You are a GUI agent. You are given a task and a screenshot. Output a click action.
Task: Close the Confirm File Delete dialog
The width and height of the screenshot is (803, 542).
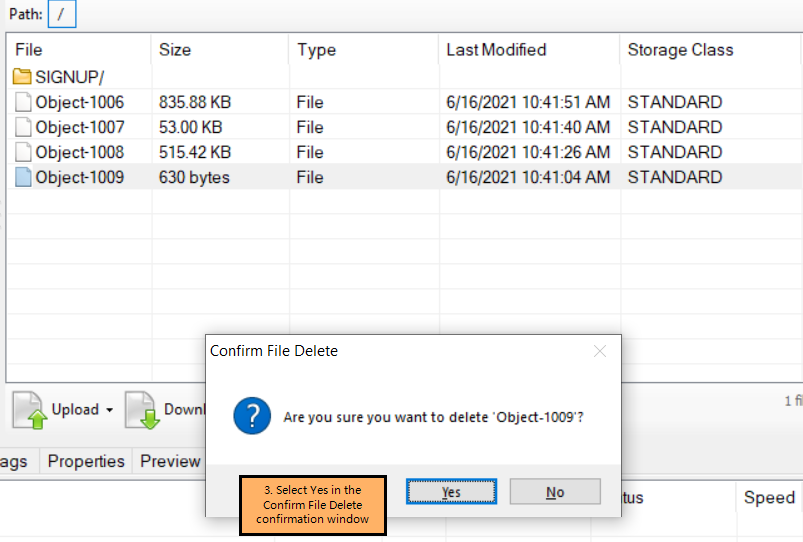(600, 351)
